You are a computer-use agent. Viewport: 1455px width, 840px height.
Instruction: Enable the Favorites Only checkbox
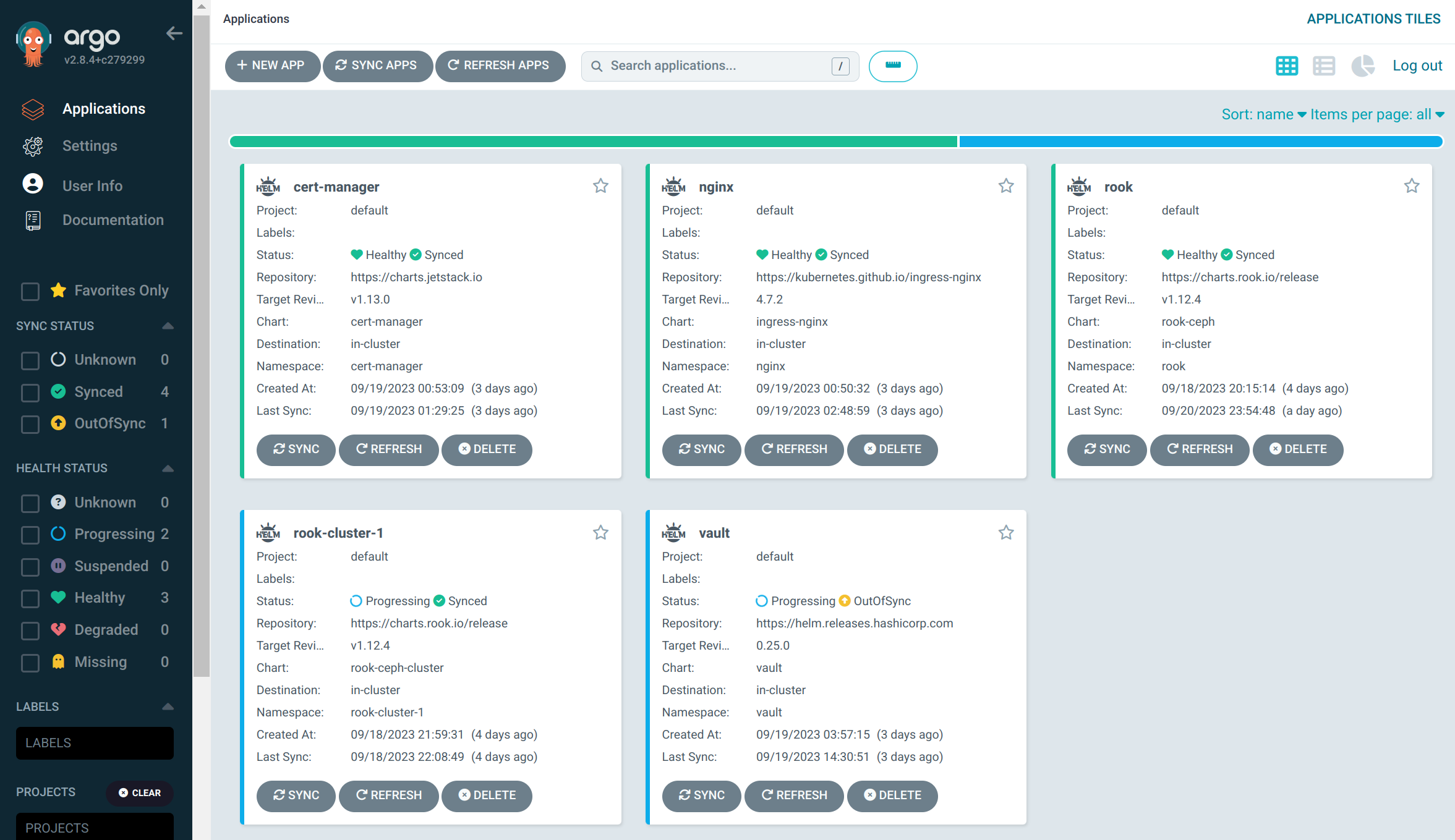[x=30, y=291]
